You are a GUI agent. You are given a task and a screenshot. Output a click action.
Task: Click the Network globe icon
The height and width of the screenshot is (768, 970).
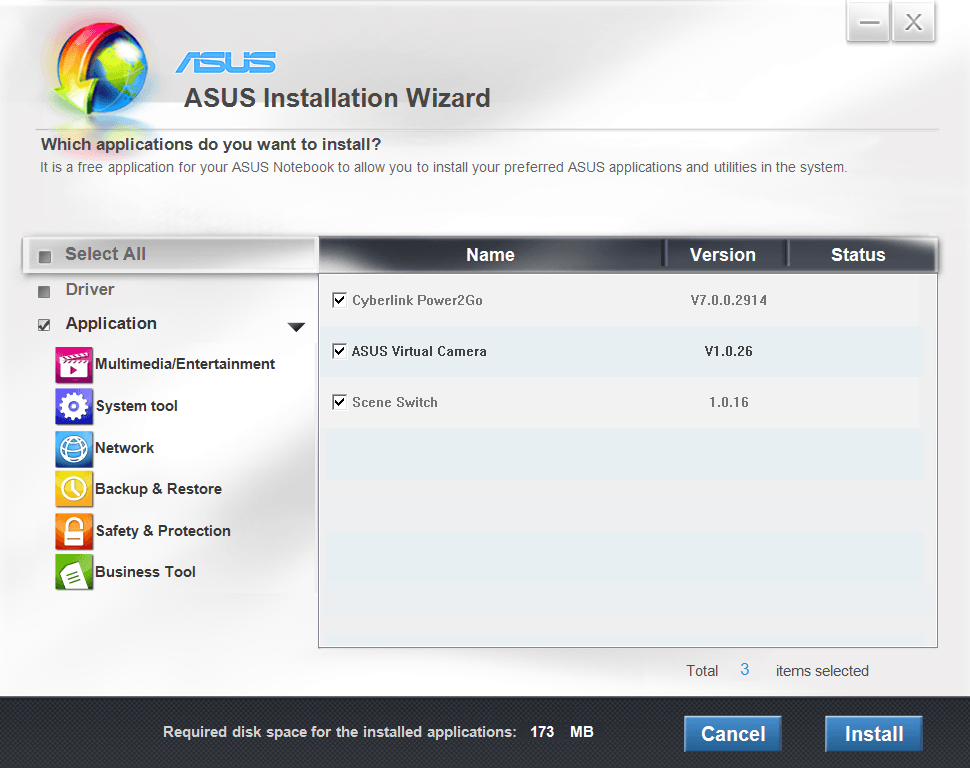(x=74, y=448)
